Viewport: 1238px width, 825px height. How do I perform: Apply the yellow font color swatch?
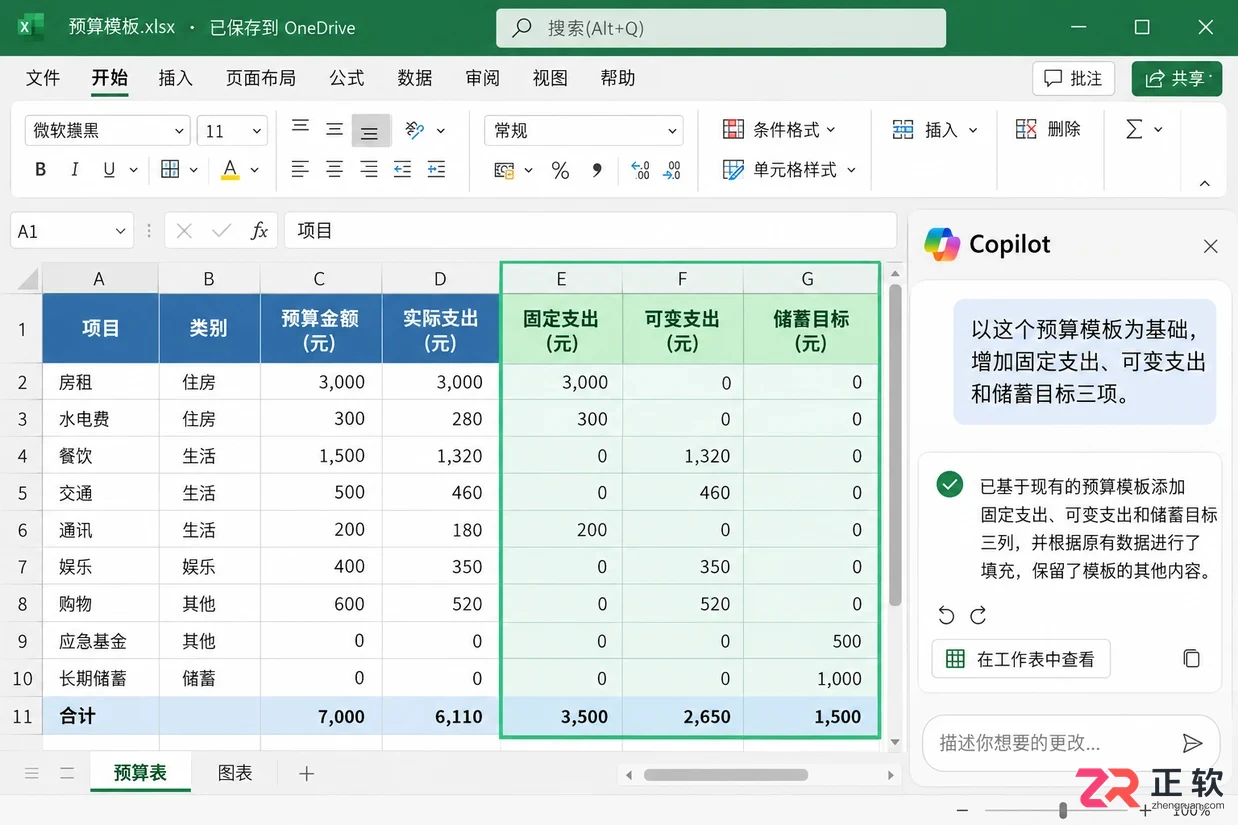[x=230, y=170]
